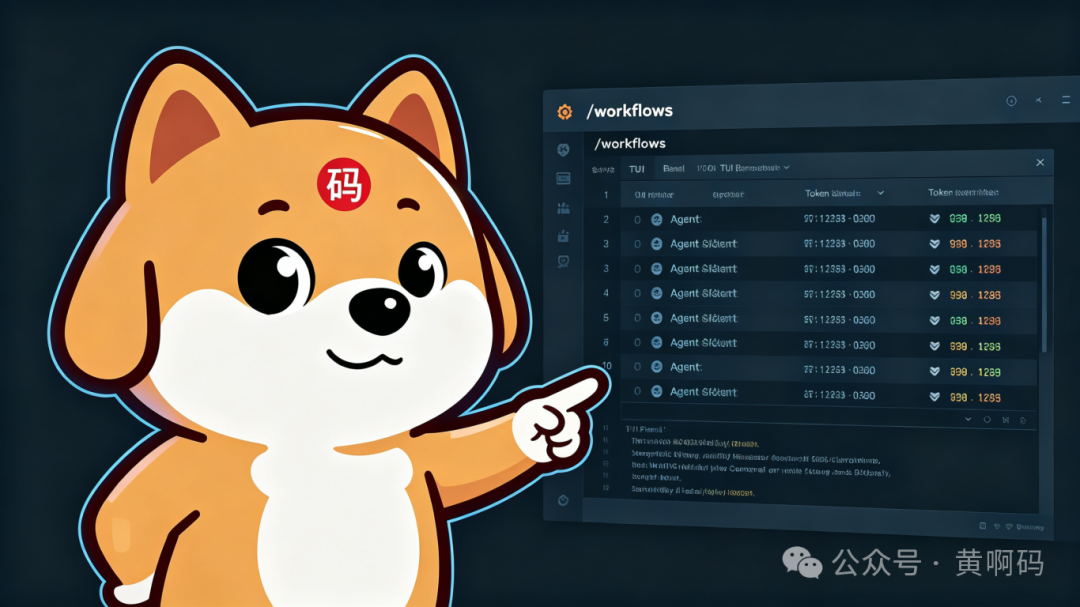Screen dimensions: 1080x607
Task: Click the /workflows heading above the tabs
Action: click(630, 143)
